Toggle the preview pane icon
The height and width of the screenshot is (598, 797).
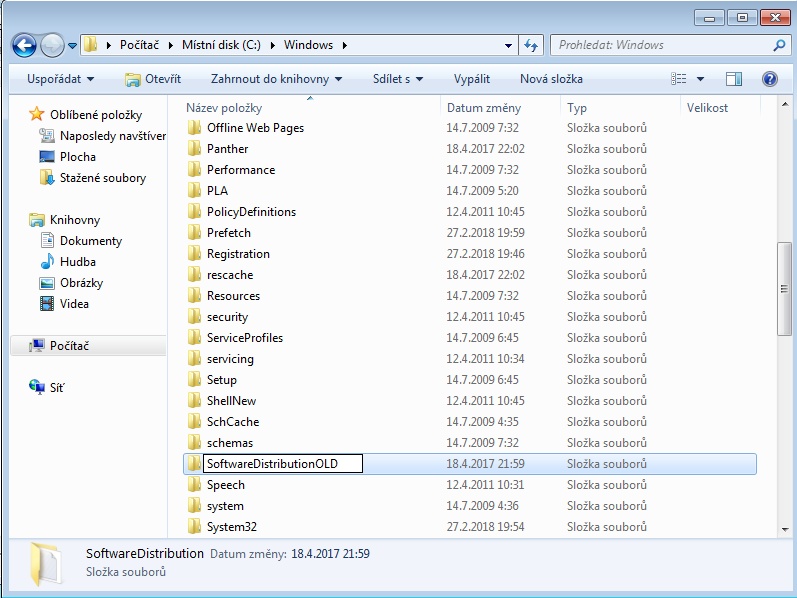pos(734,79)
